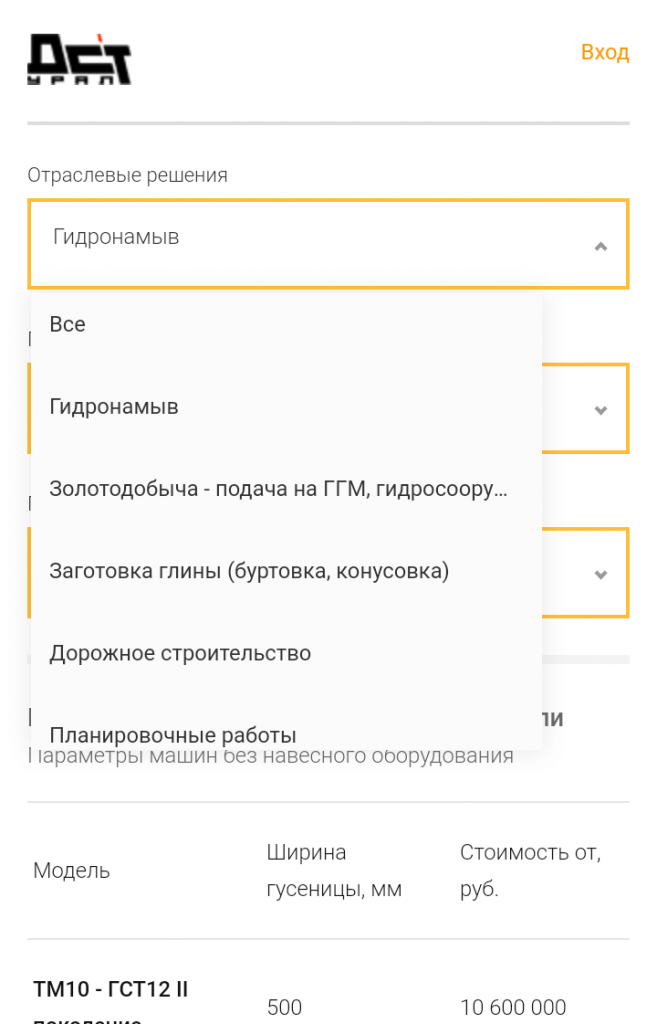Choose the Гидронамыв option from the list

[114, 406]
